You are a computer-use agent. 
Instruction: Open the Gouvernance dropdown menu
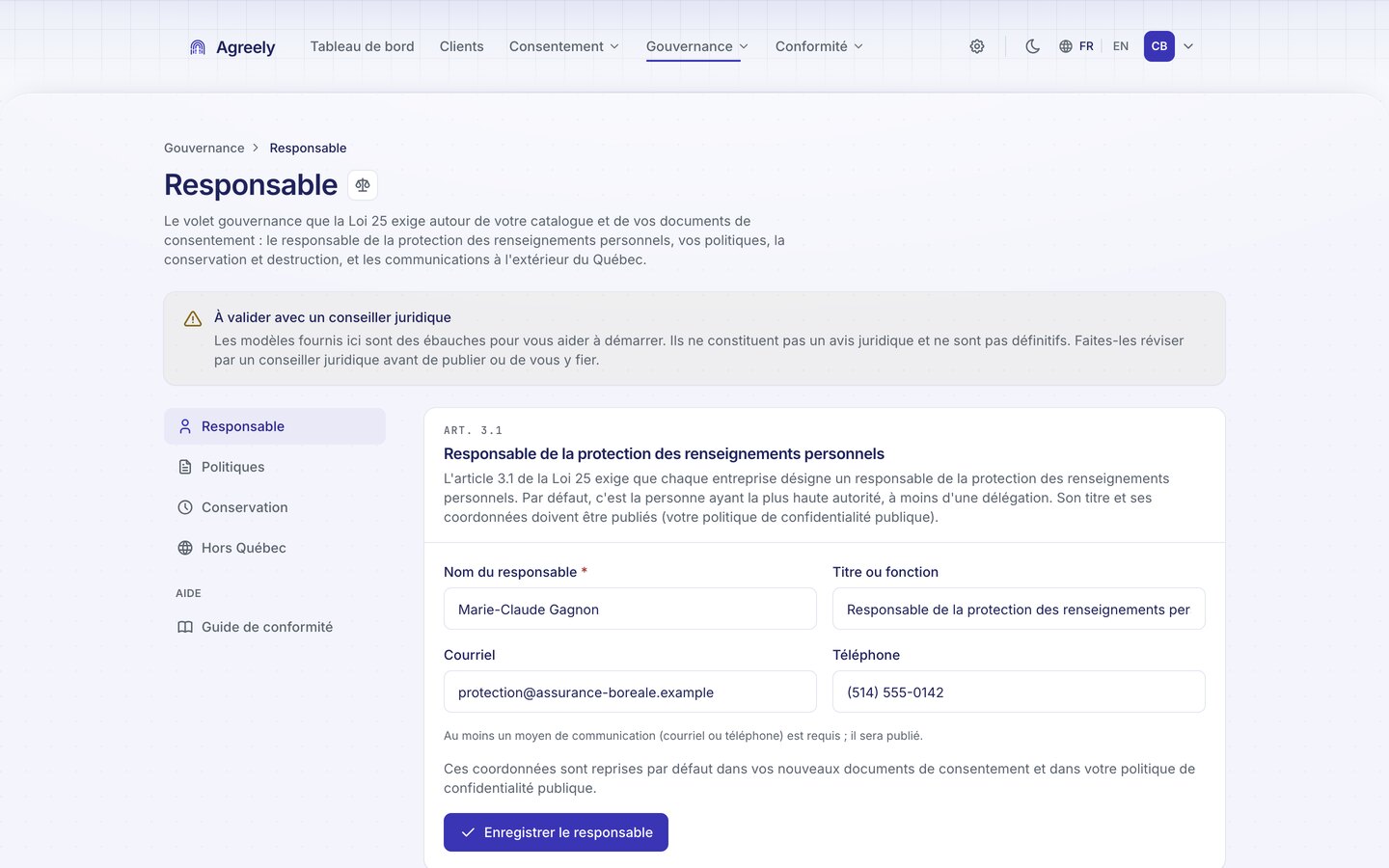[697, 46]
